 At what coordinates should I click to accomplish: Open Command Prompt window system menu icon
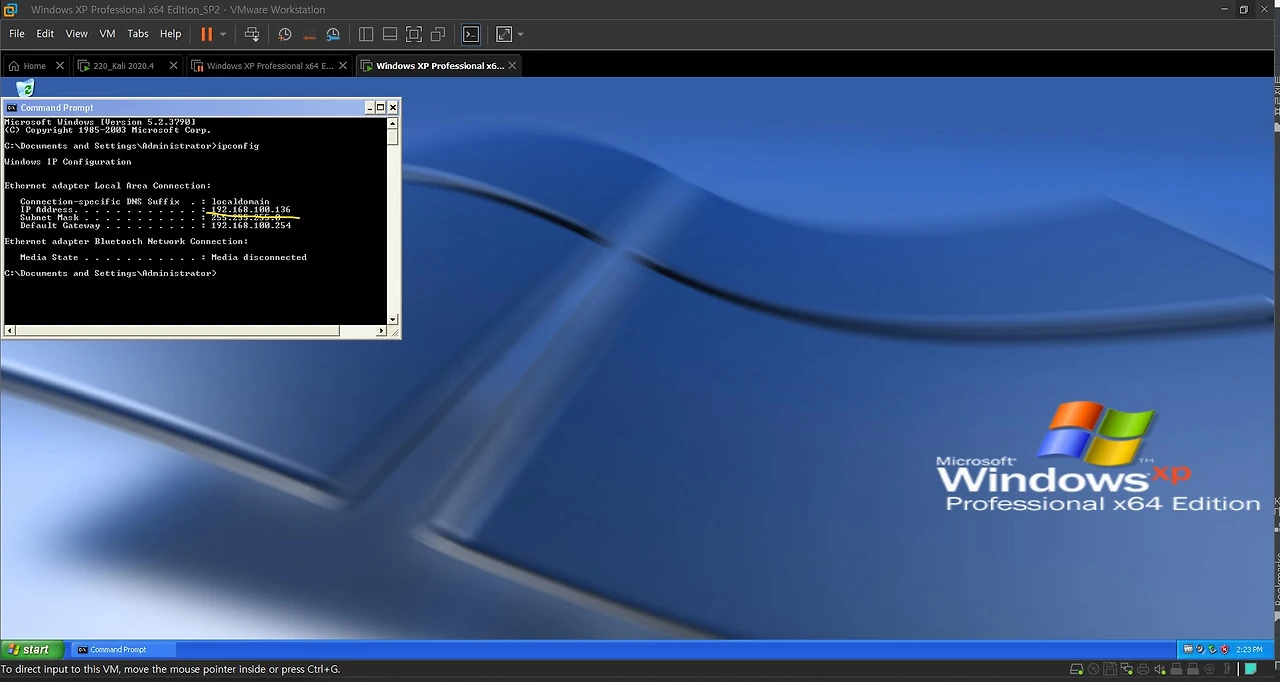coord(11,107)
